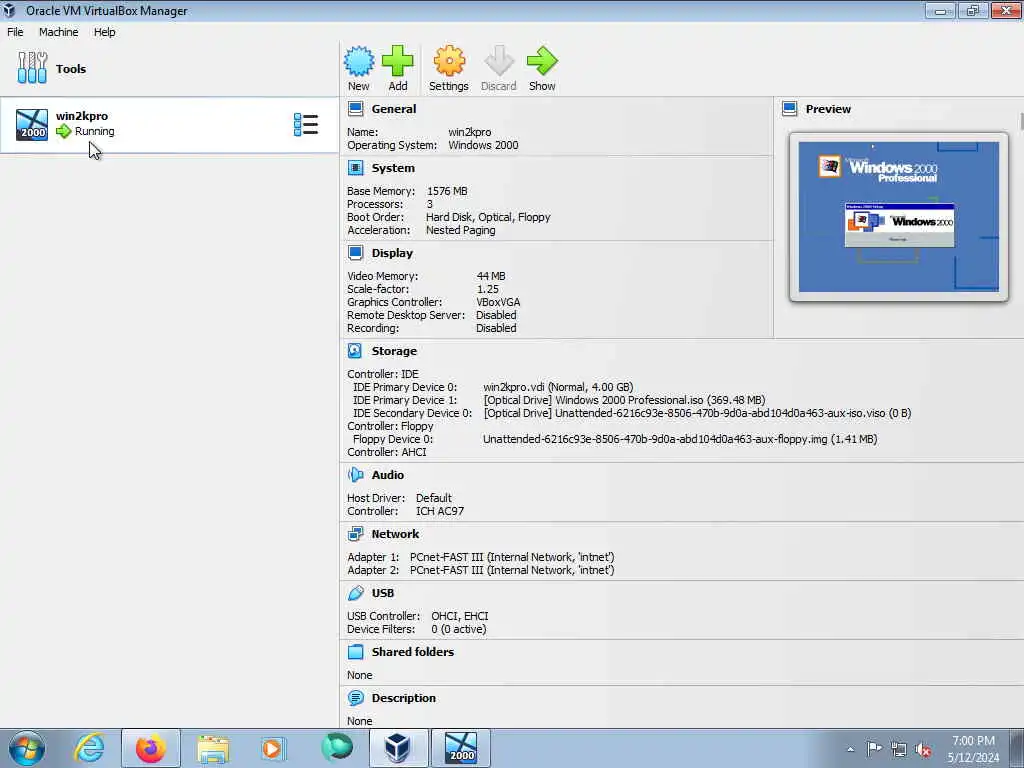1024x768 pixels.
Task: Open Settings with the gear icon
Action: (x=449, y=61)
